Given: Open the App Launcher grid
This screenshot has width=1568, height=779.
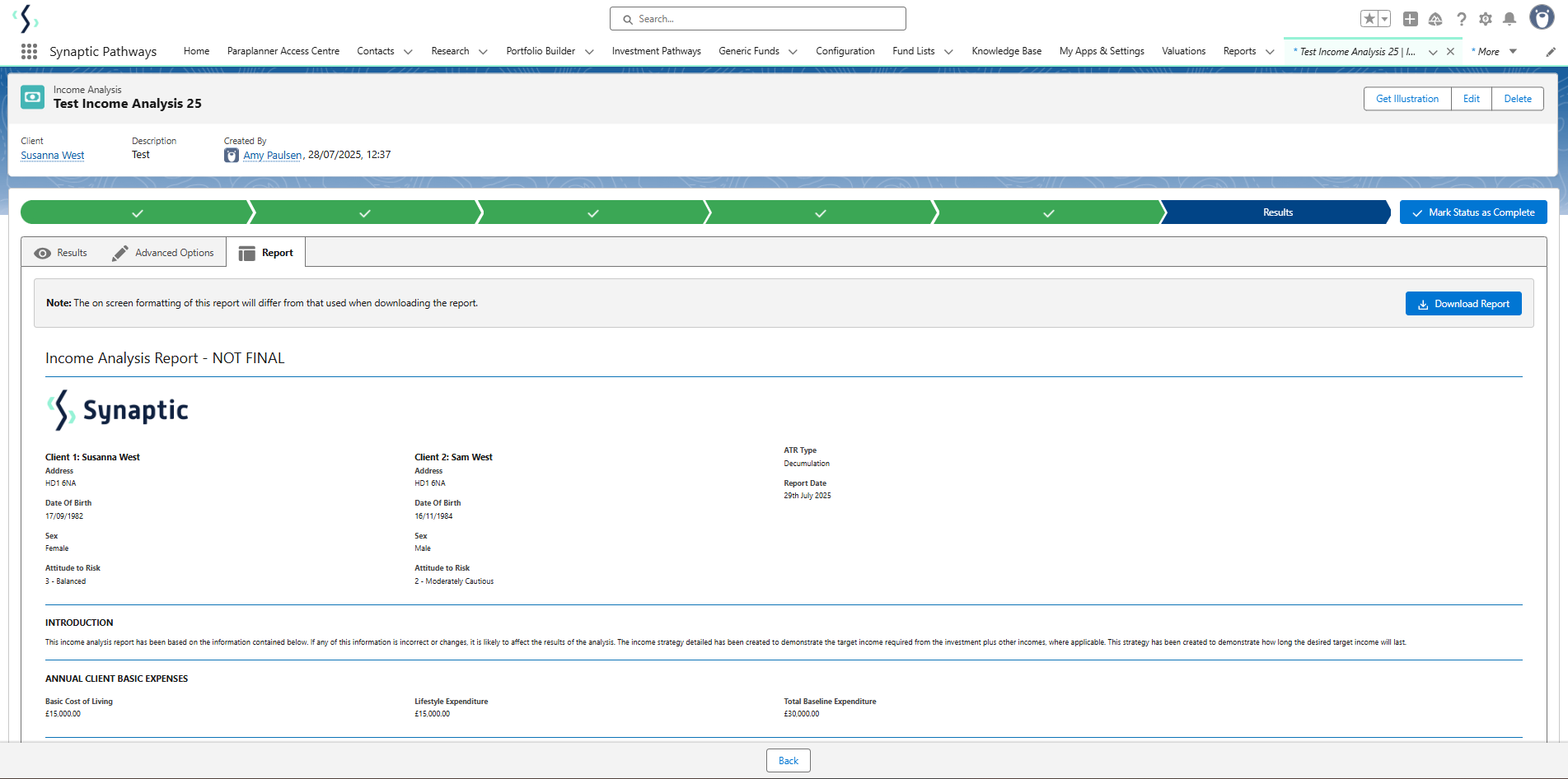Looking at the screenshot, I should (29, 51).
